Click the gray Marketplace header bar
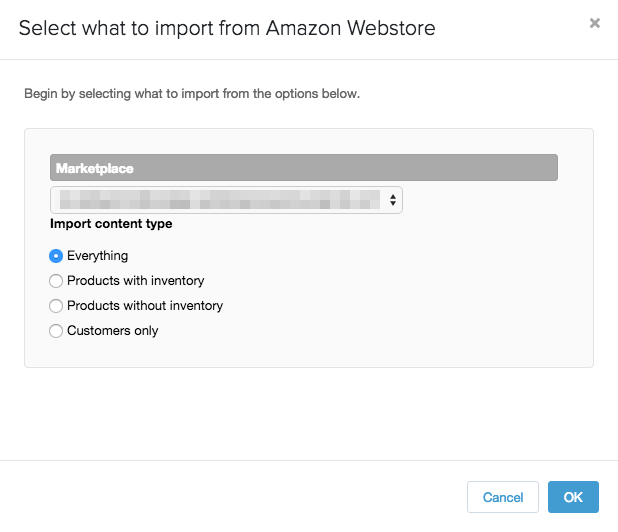Viewport: 618px width, 532px height. [303, 167]
